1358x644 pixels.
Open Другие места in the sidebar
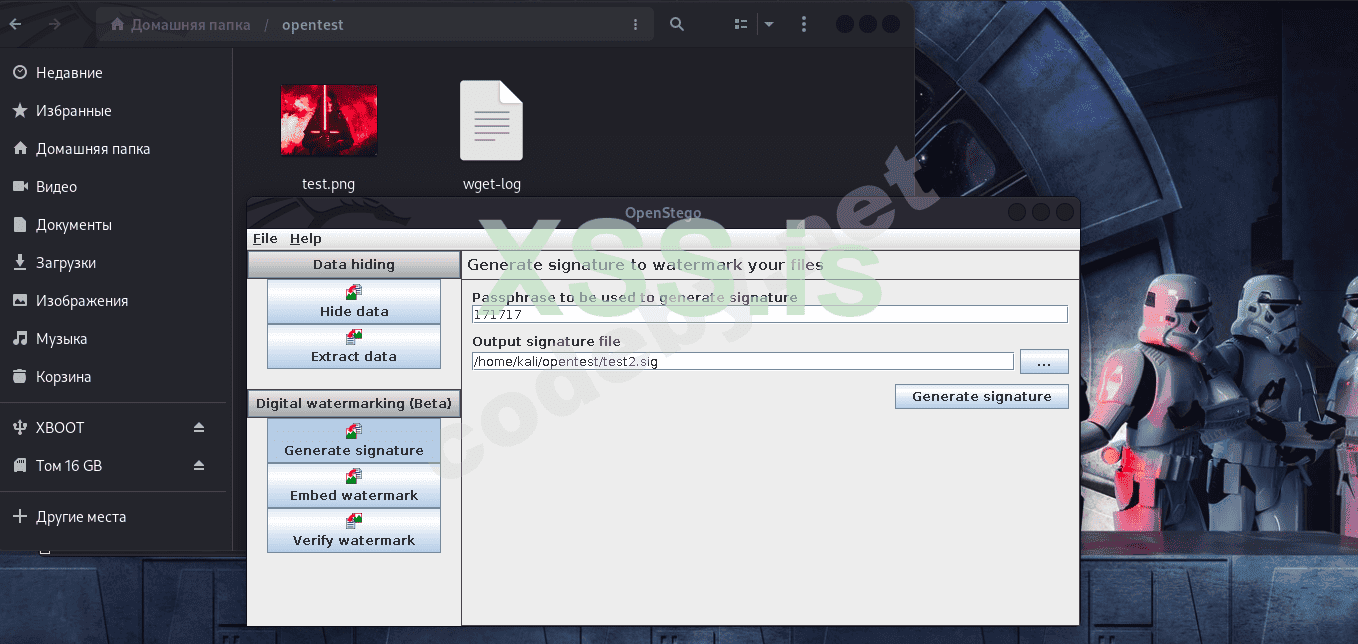[116, 517]
